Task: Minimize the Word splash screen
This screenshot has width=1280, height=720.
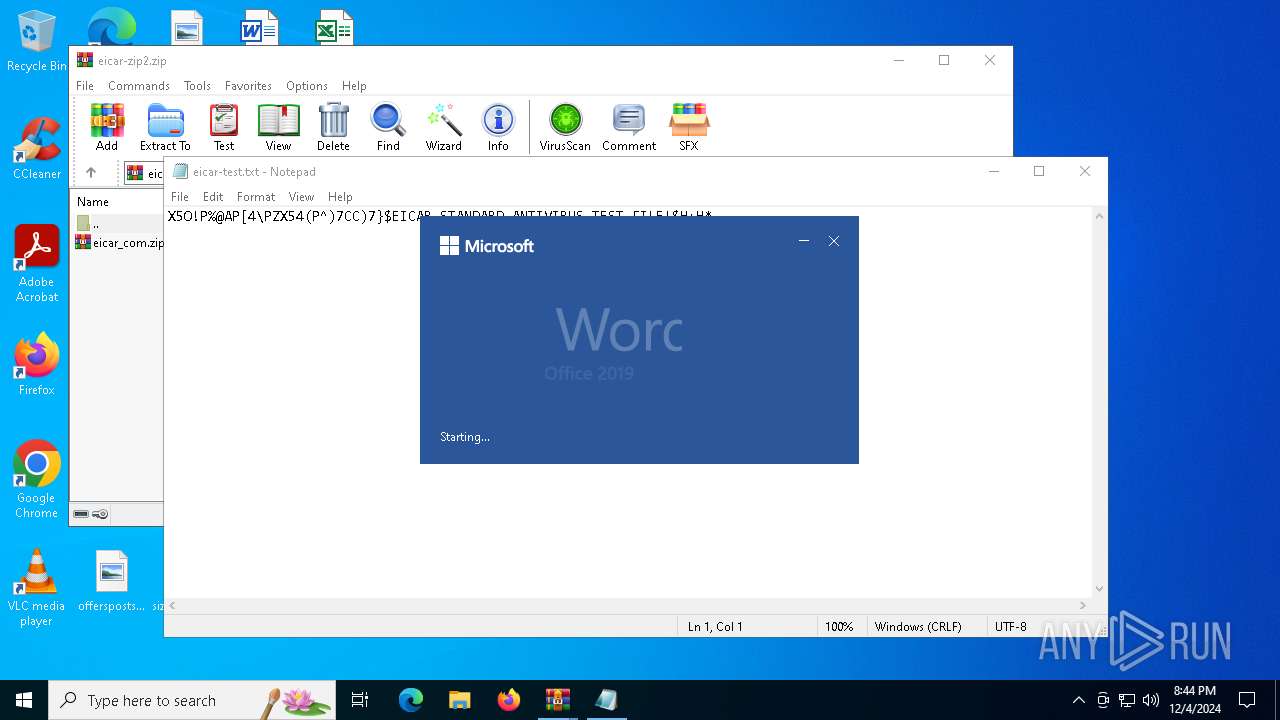Action: click(804, 241)
